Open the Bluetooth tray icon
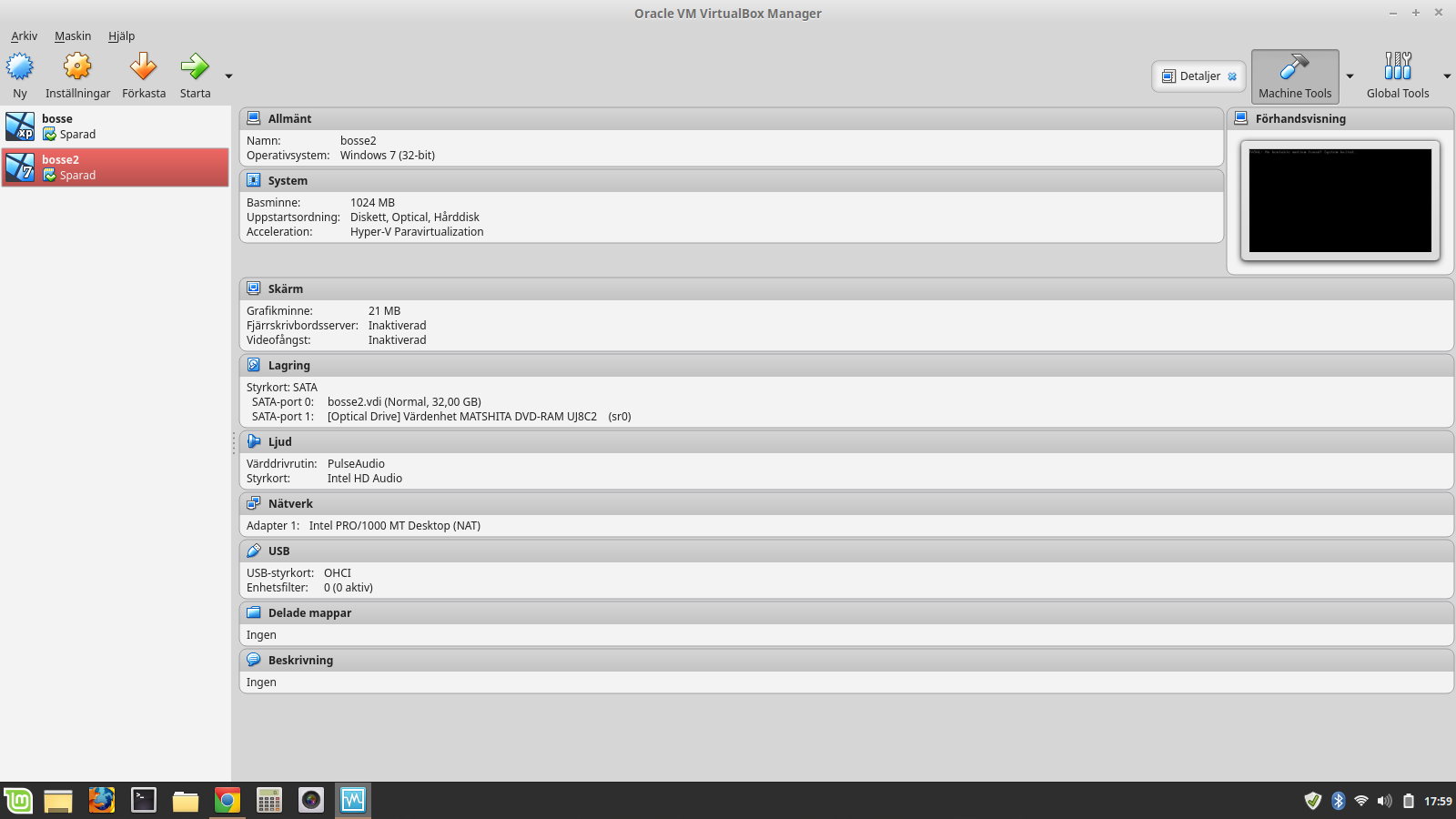The height and width of the screenshot is (819, 1456). click(1339, 801)
